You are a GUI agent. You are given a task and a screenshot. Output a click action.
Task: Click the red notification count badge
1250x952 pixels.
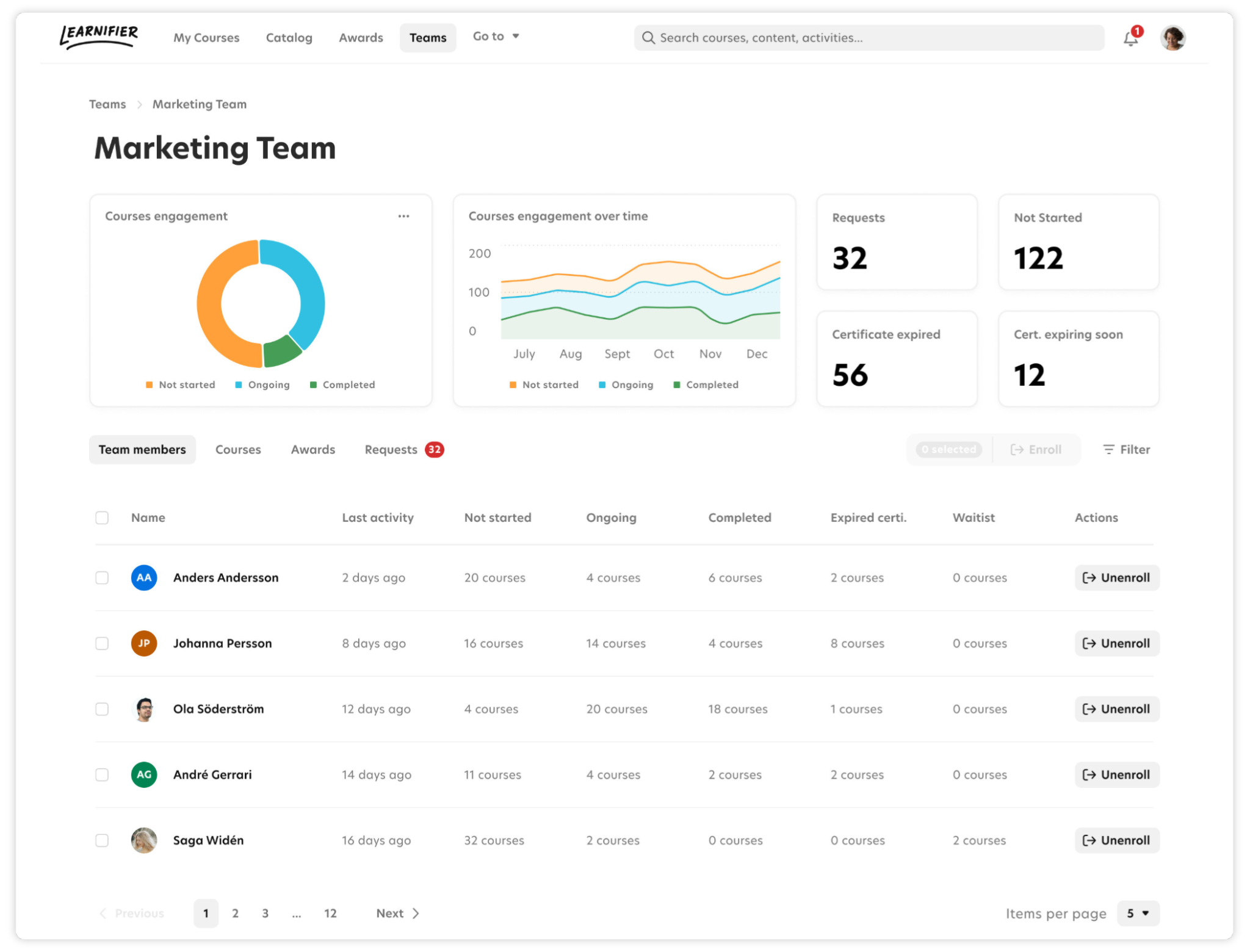pos(1137,31)
